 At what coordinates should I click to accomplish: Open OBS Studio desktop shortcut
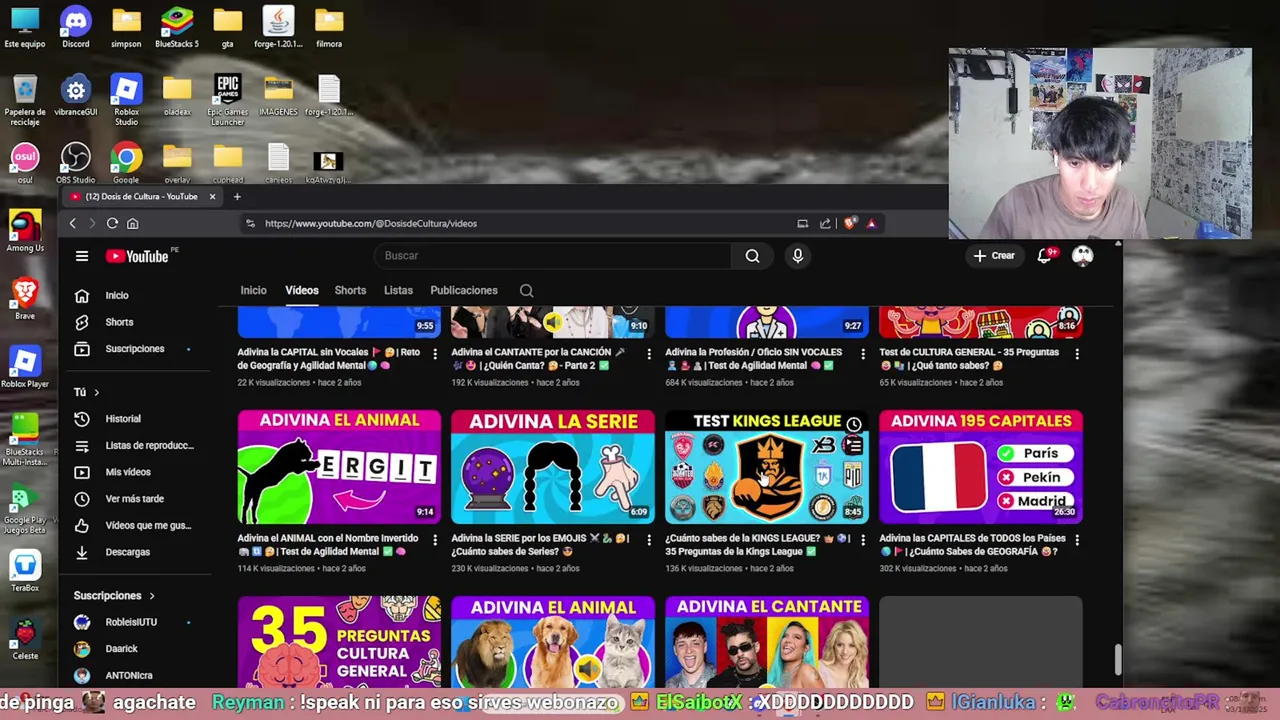[x=75, y=163]
